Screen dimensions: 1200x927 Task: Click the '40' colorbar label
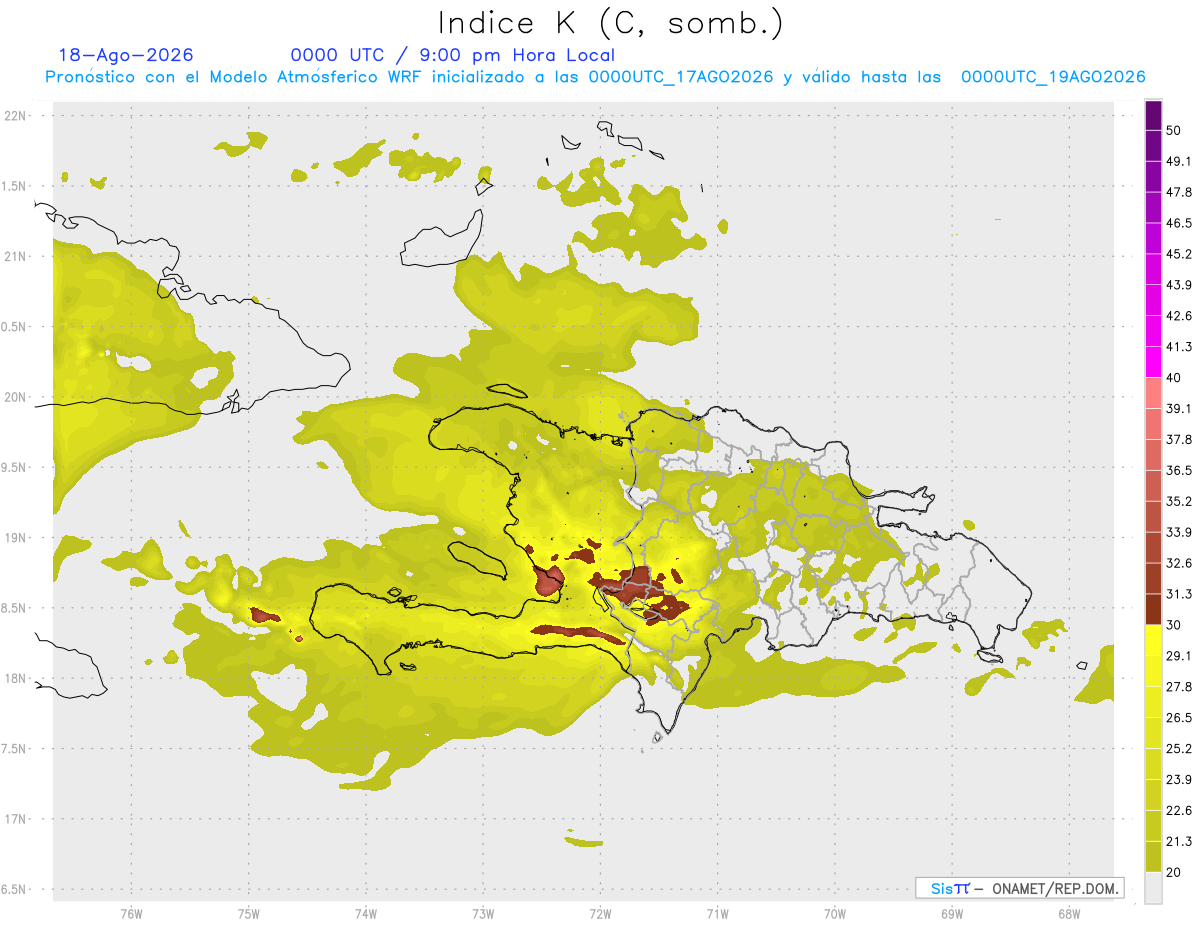point(1174,378)
